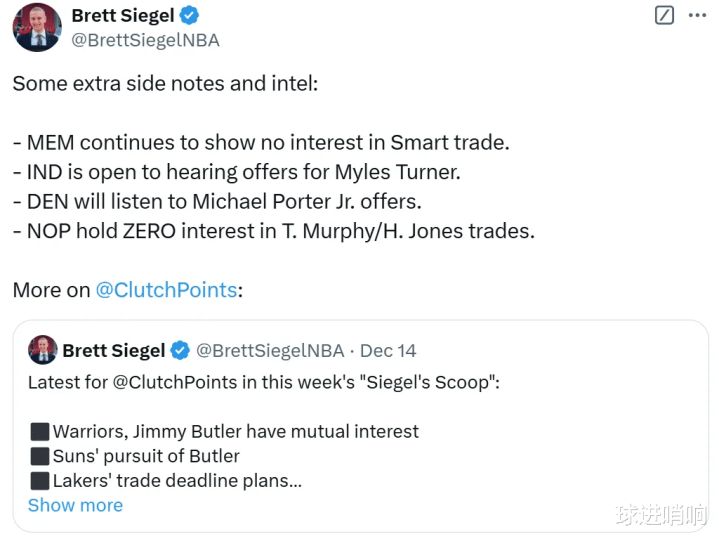
Task: Open the three-dot more options menu
Action: [x=697, y=15]
